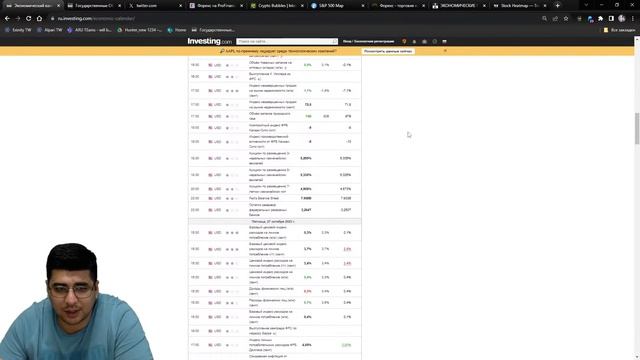Open the Chrome profile avatar
Viewport: 640px width, 360px height.
622,18
